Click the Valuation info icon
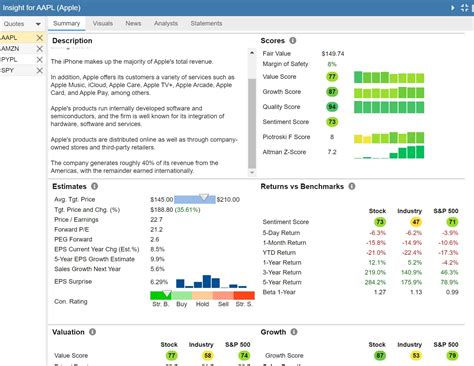 [92, 332]
